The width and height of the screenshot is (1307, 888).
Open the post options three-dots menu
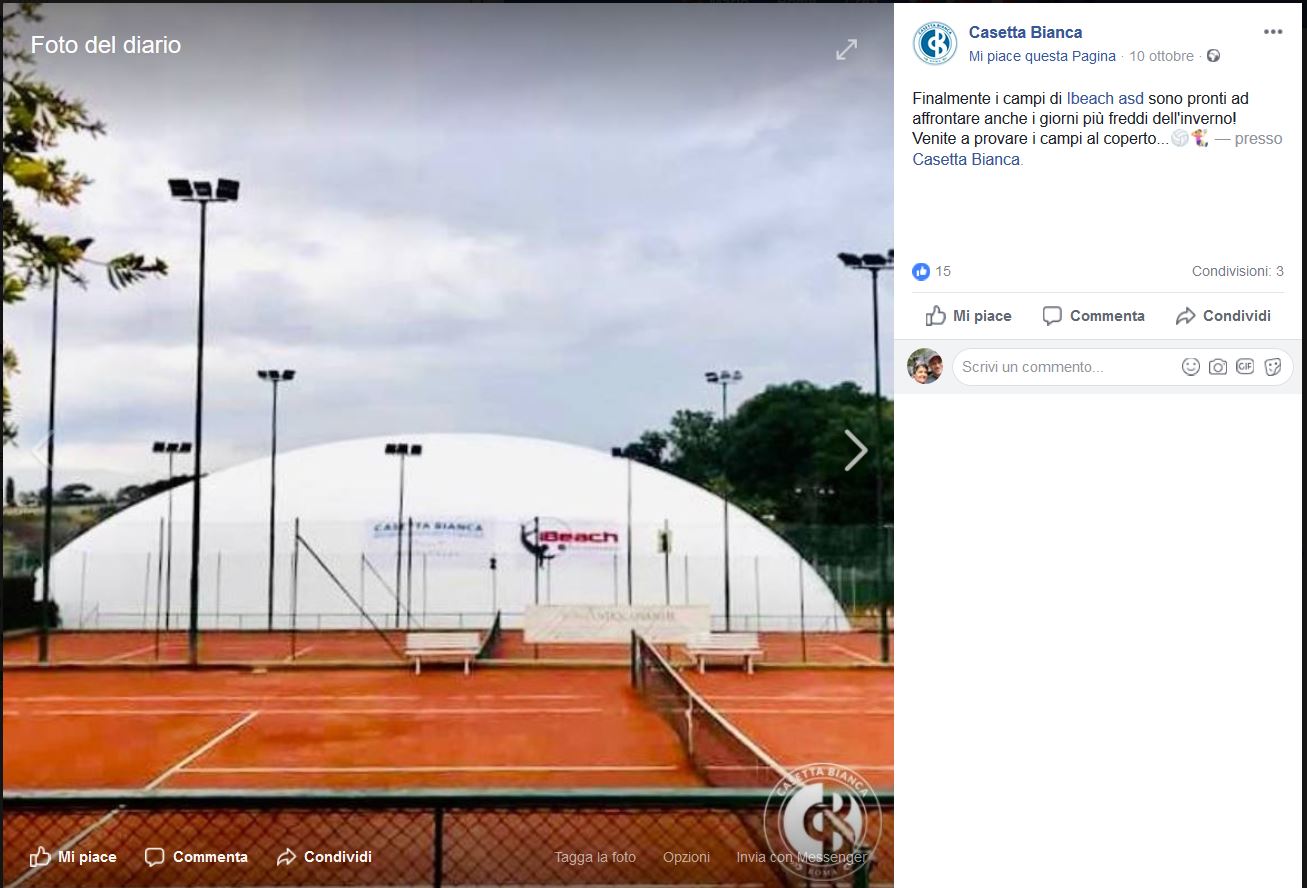pyautogui.click(x=1272, y=32)
